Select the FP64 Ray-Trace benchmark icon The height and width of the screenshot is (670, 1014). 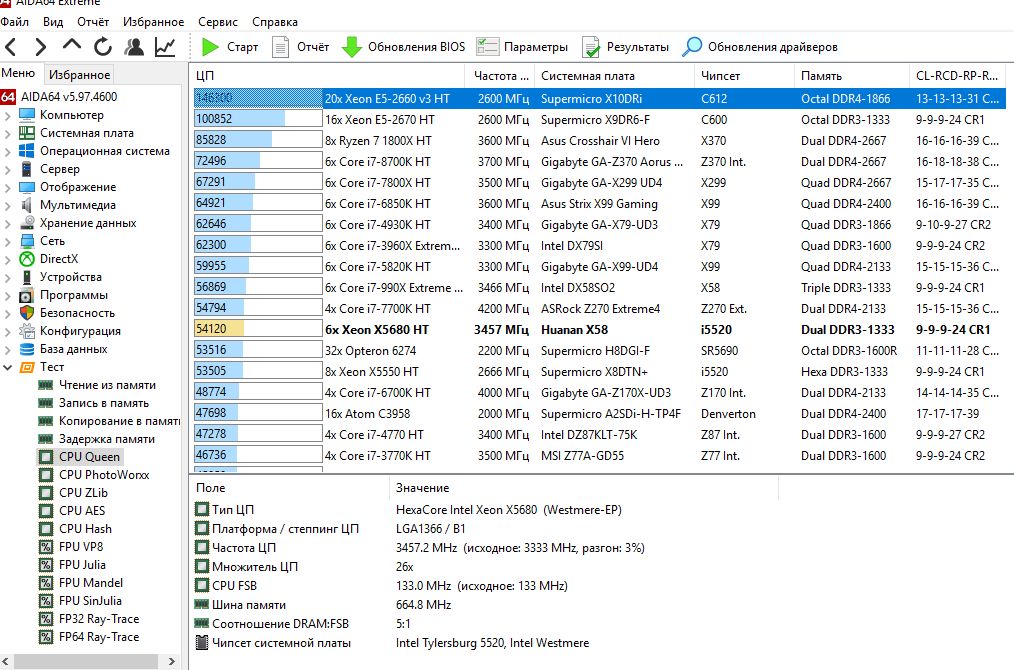pyautogui.click(x=45, y=638)
